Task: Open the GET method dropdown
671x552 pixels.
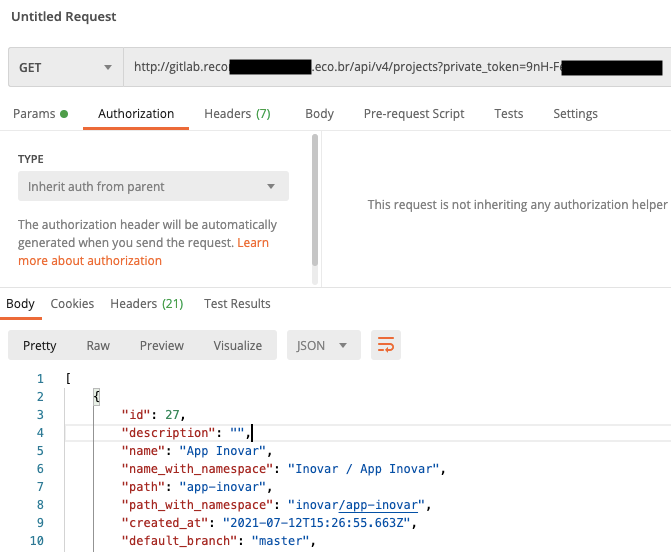Action: click(x=66, y=67)
